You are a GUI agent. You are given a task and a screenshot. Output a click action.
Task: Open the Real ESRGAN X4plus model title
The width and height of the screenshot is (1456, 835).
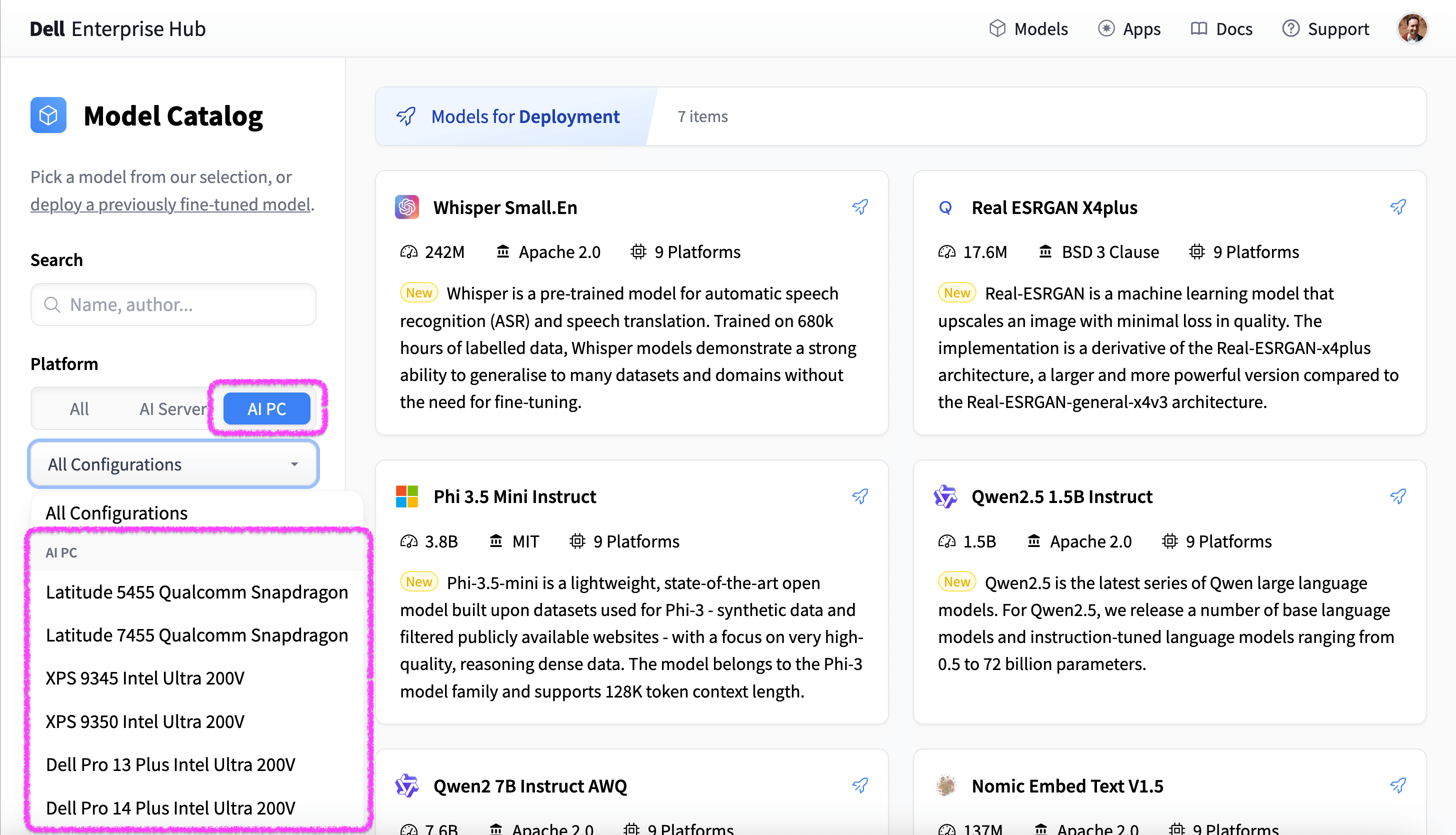click(1054, 207)
